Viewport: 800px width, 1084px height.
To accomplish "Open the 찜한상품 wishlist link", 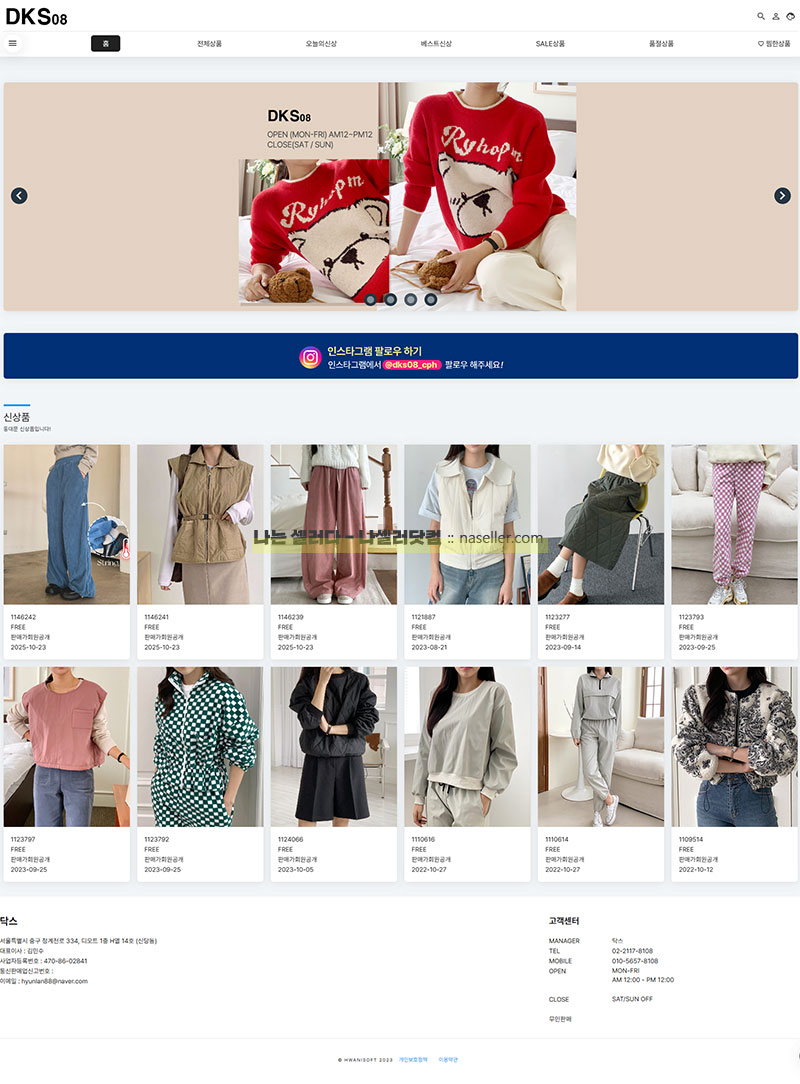I will point(774,44).
